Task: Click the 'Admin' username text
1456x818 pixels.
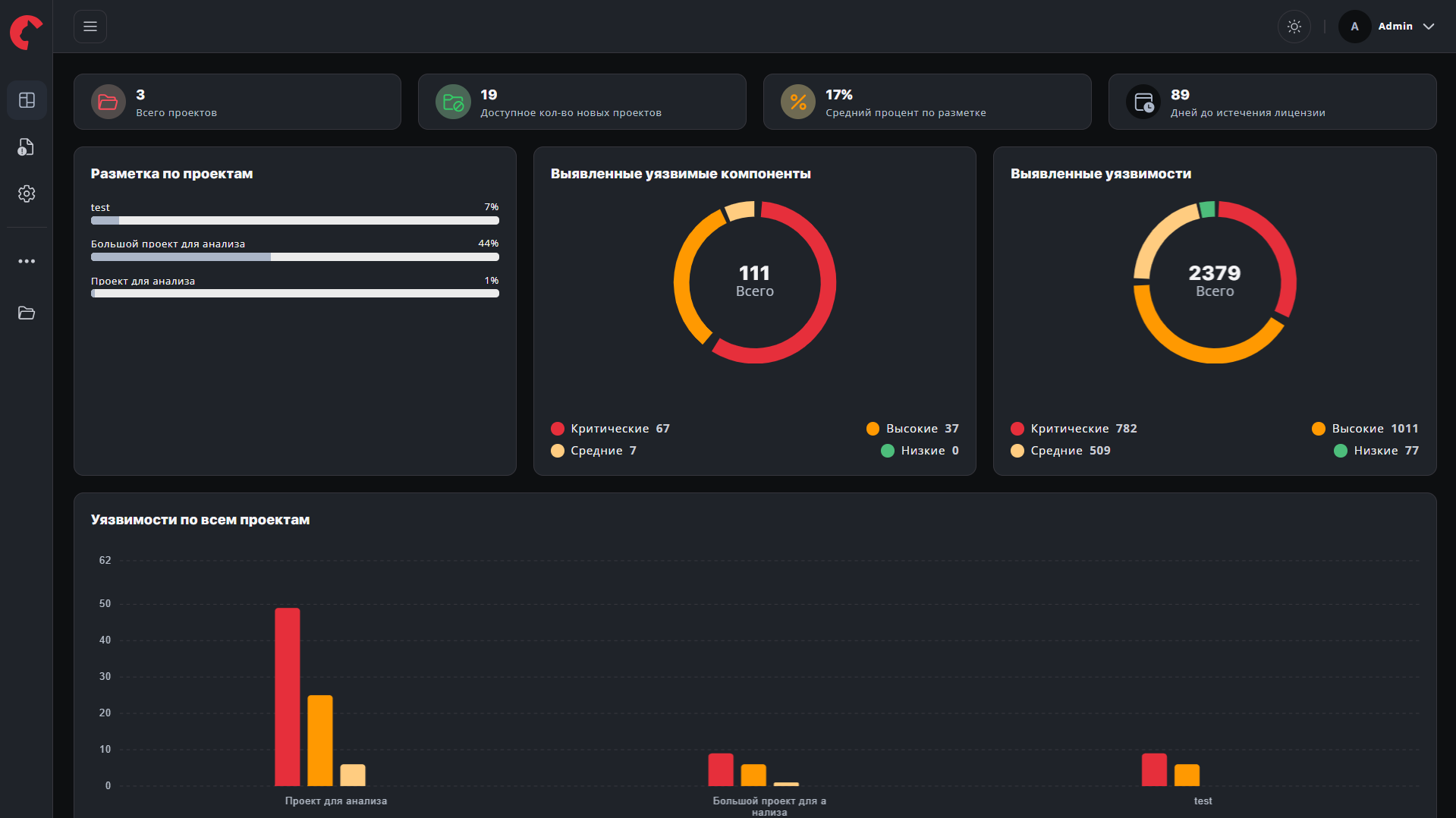Action: click(x=1395, y=27)
